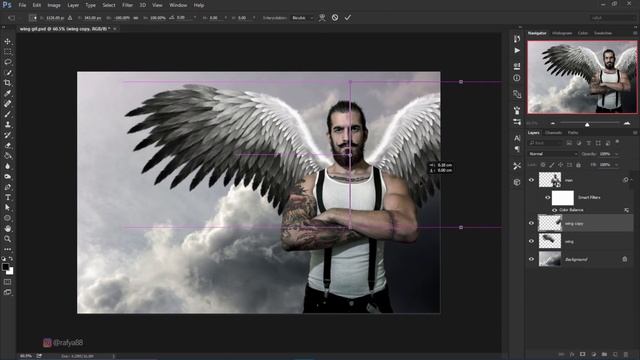This screenshot has height=360, width=640.
Task: Select the Eyedropper tool
Action: tap(7, 93)
